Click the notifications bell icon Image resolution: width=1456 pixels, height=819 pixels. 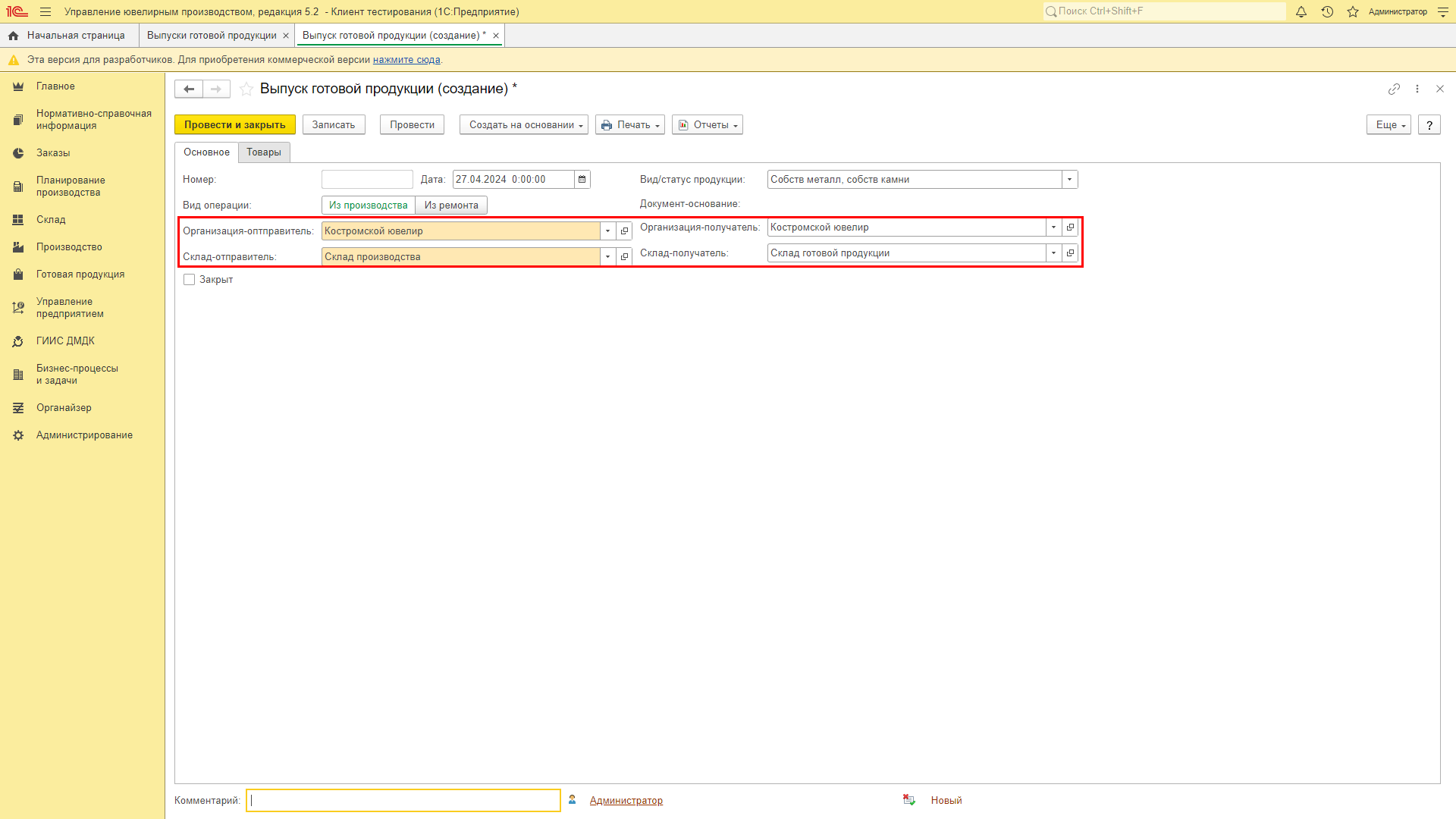click(1301, 11)
